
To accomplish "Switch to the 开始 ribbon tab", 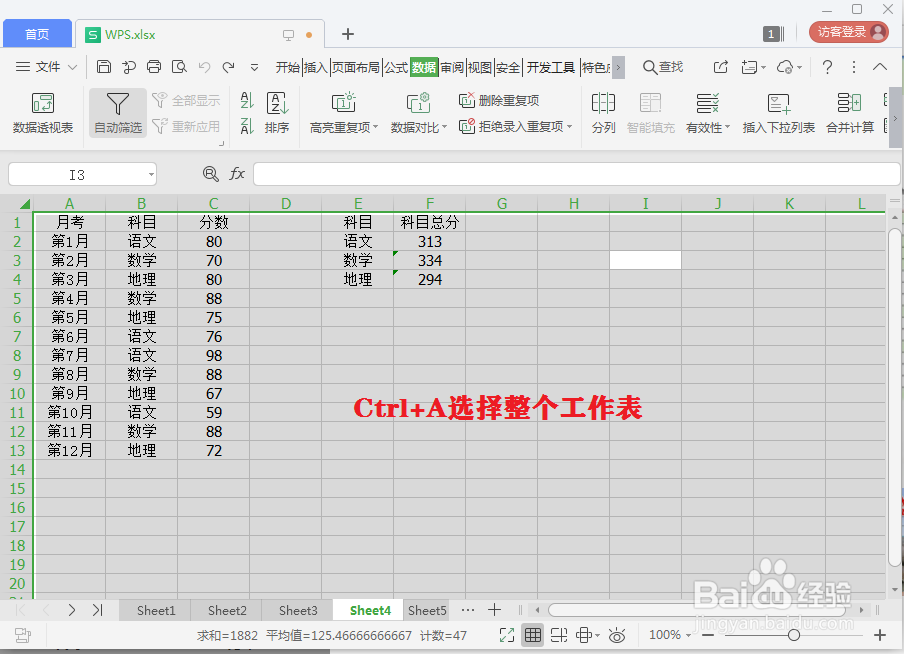I will coord(288,67).
